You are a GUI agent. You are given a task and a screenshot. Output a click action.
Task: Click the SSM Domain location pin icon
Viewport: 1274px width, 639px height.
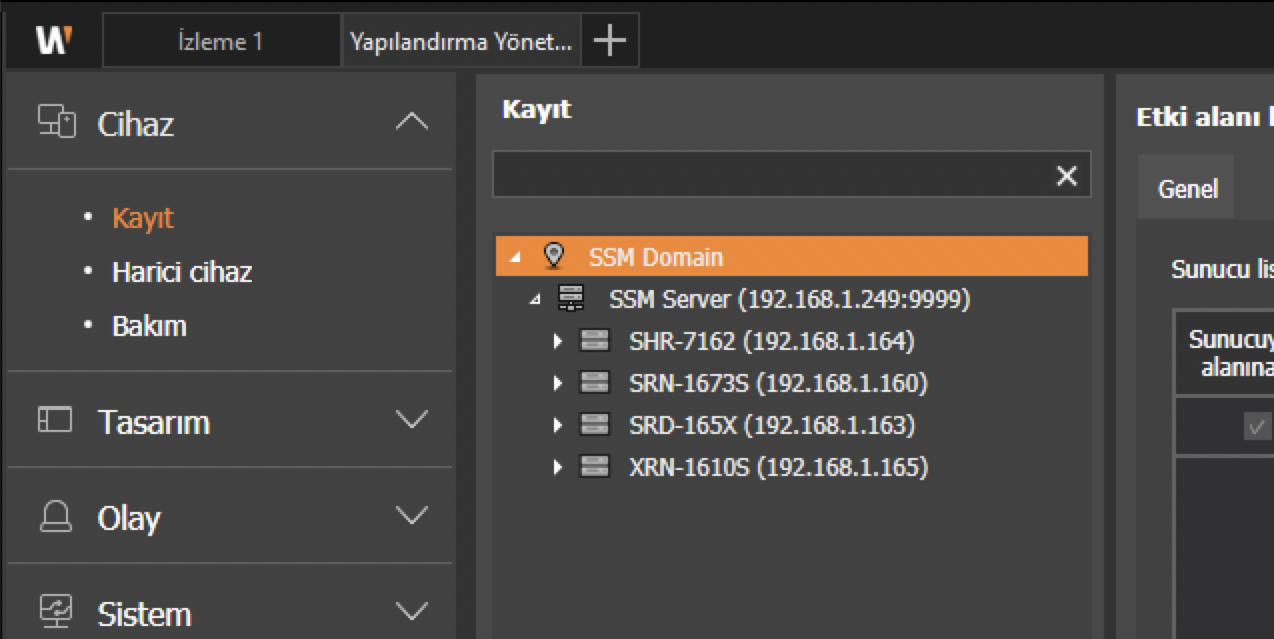pyautogui.click(x=553, y=256)
